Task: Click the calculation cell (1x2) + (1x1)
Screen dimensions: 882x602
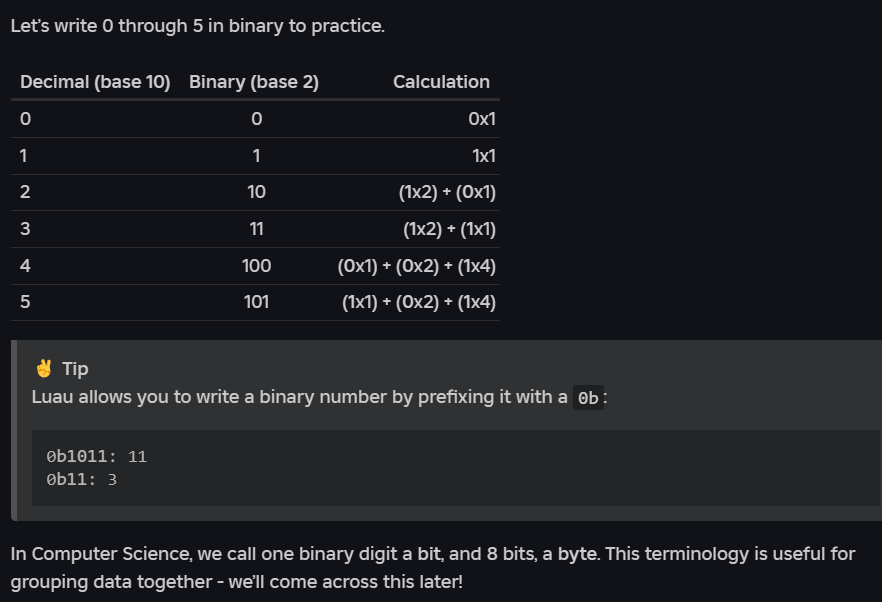Action: (x=449, y=229)
